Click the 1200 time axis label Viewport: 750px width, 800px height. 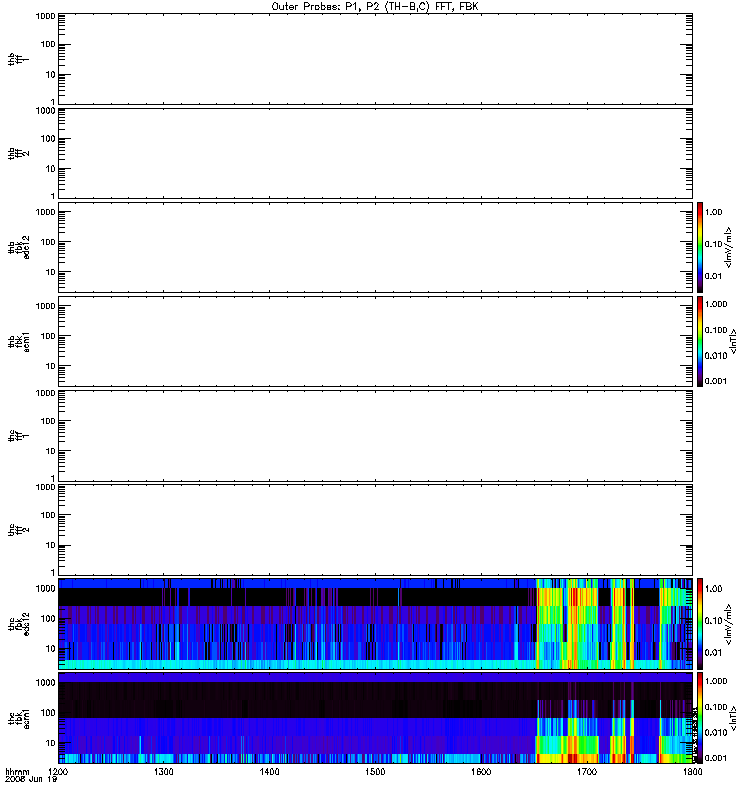(59, 772)
